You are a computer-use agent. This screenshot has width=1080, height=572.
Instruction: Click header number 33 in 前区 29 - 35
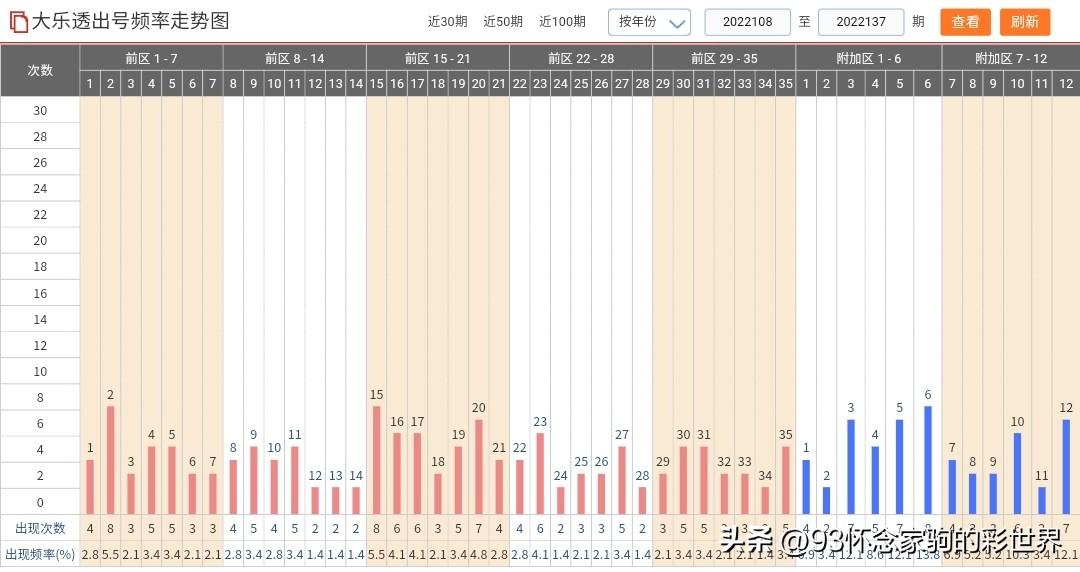click(x=745, y=83)
